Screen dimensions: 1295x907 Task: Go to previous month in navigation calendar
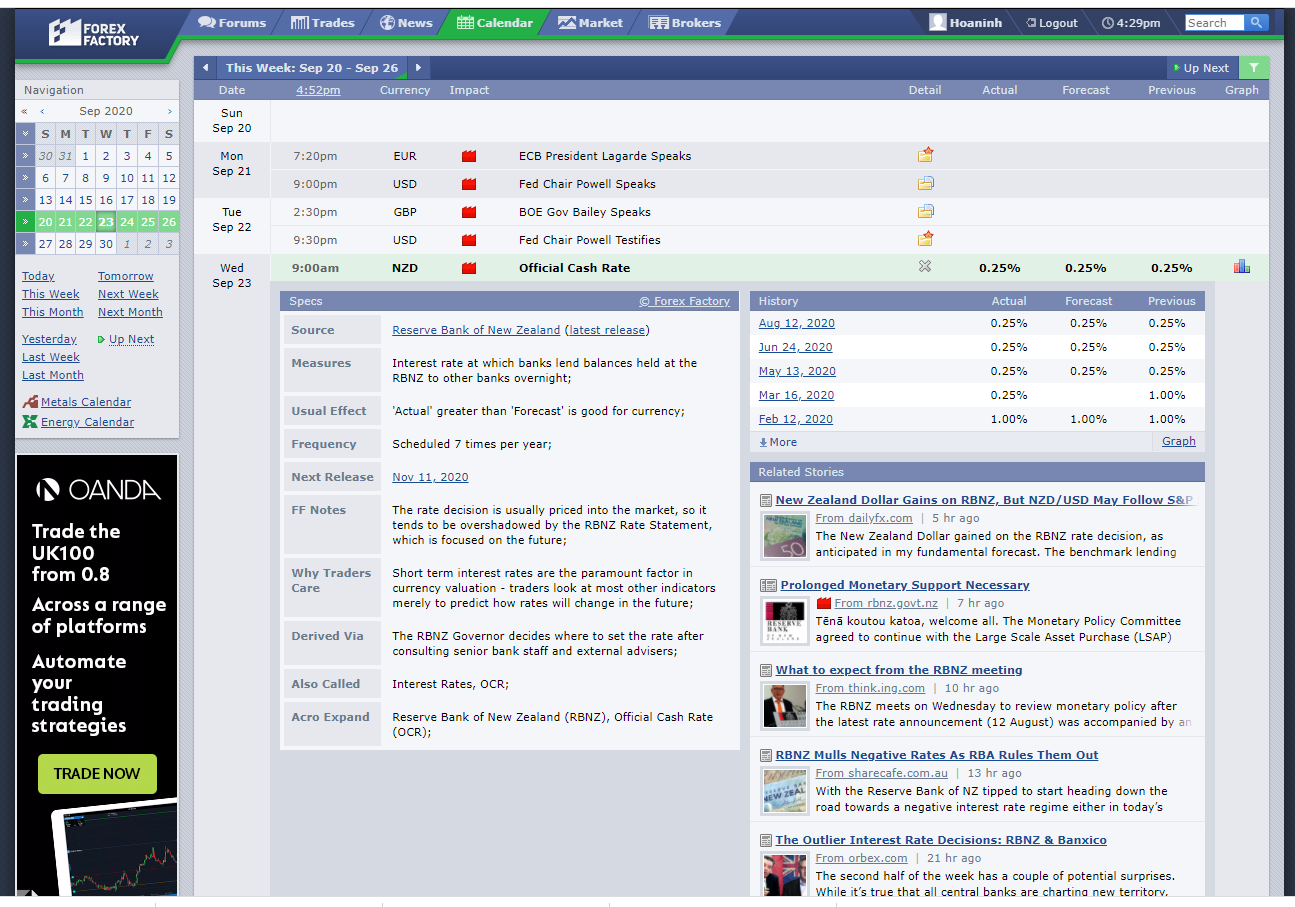click(42, 111)
